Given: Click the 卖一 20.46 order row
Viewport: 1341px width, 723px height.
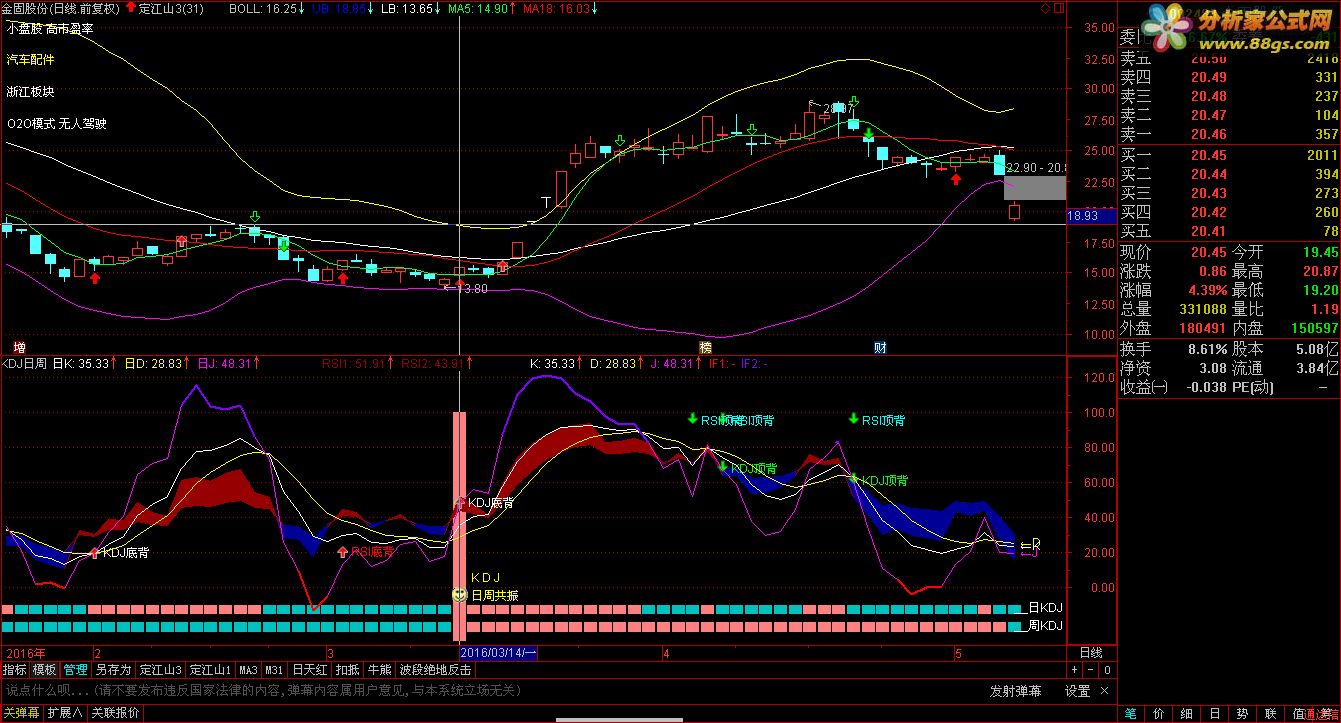Looking at the screenshot, I should (x=1229, y=134).
